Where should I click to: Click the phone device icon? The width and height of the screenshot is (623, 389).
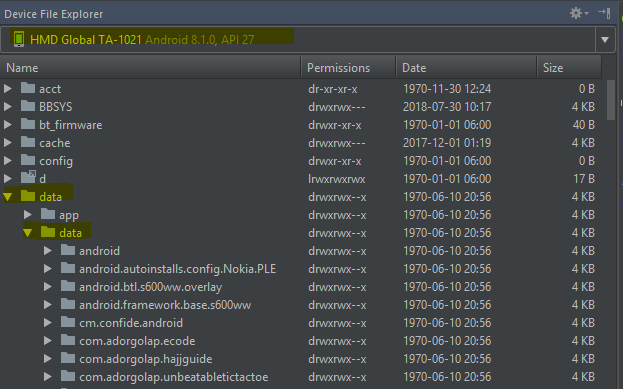point(19,39)
